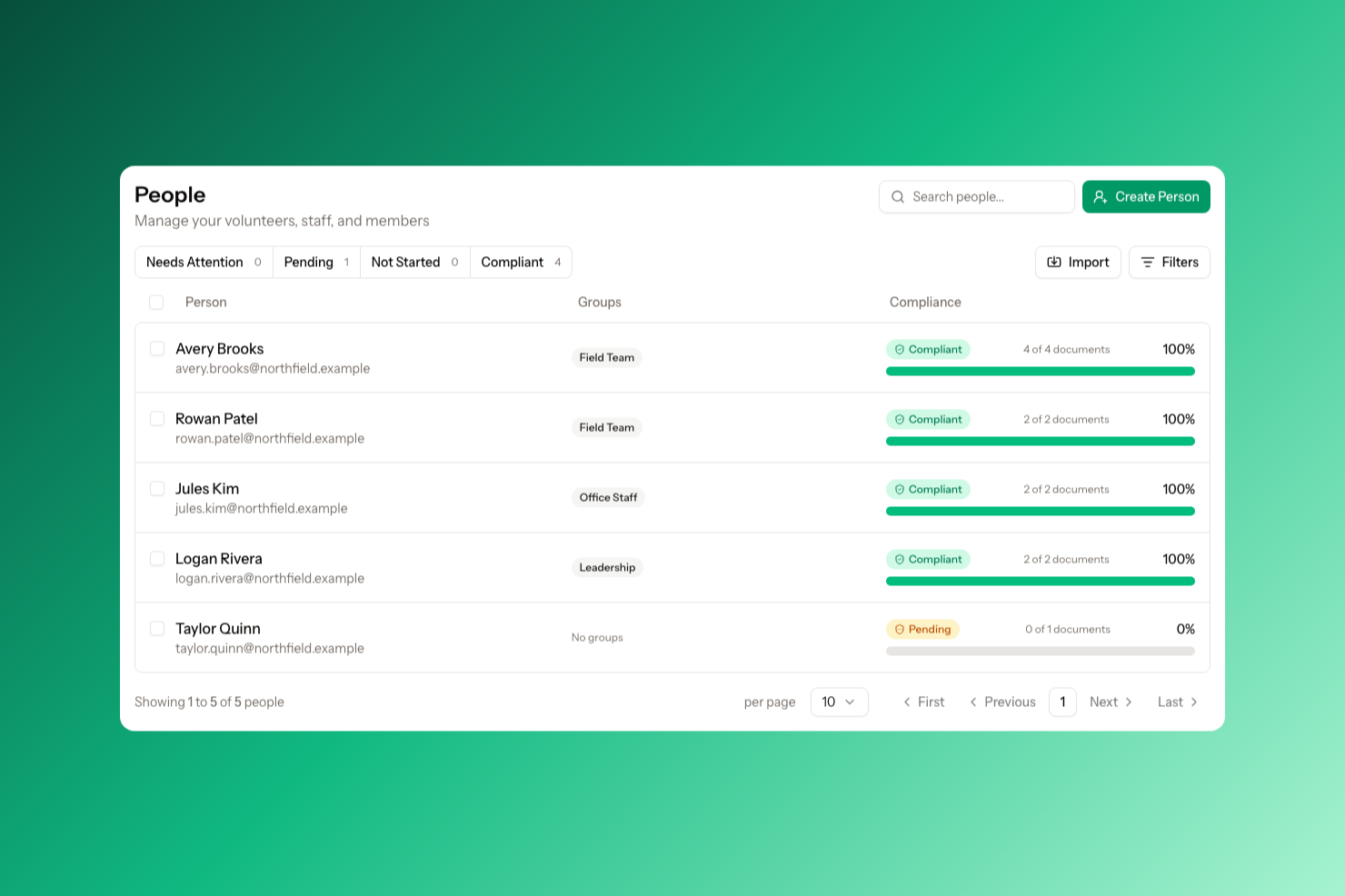Image resolution: width=1345 pixels, height=896 pixels.
Task: Click the No groups text
Action: [597, 637]
